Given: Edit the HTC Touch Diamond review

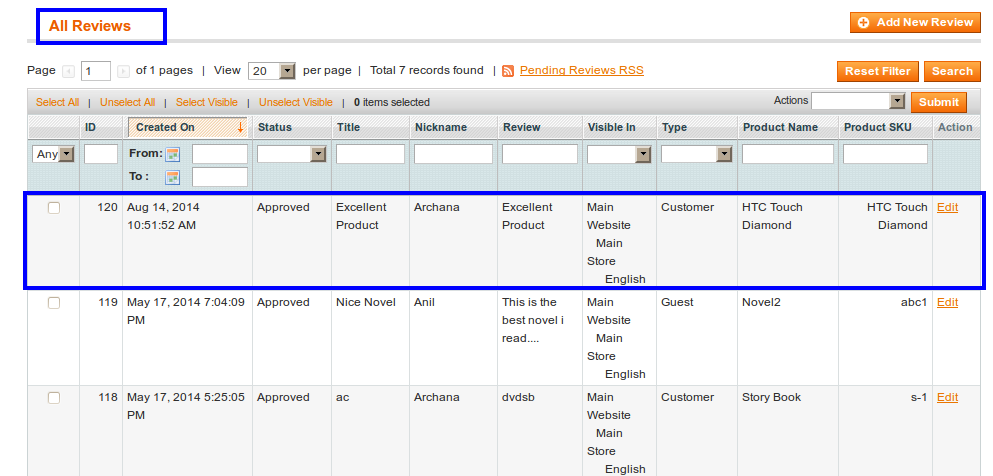Looking at the screenshot, I should click(x=947, y=208).
